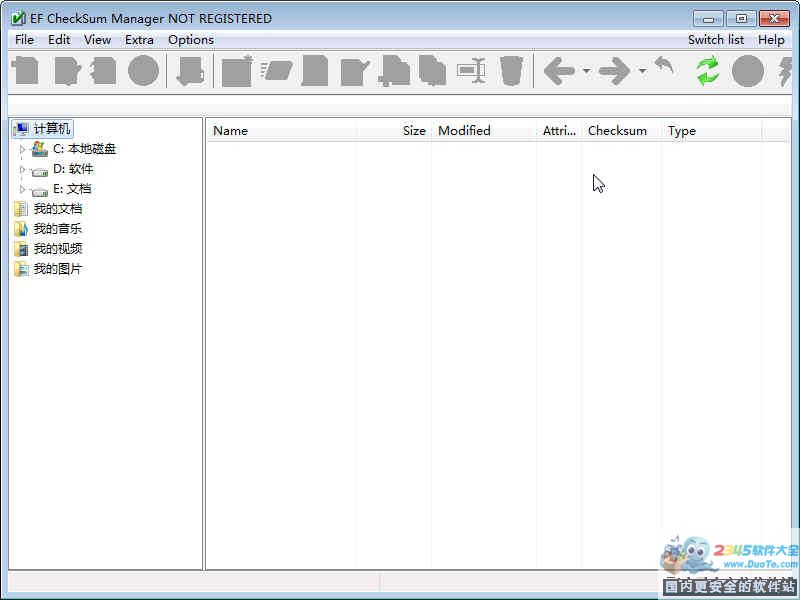The image size is (800, 600).
Task: Click the small curved undo arrow icon
Action: click(664, 65)
